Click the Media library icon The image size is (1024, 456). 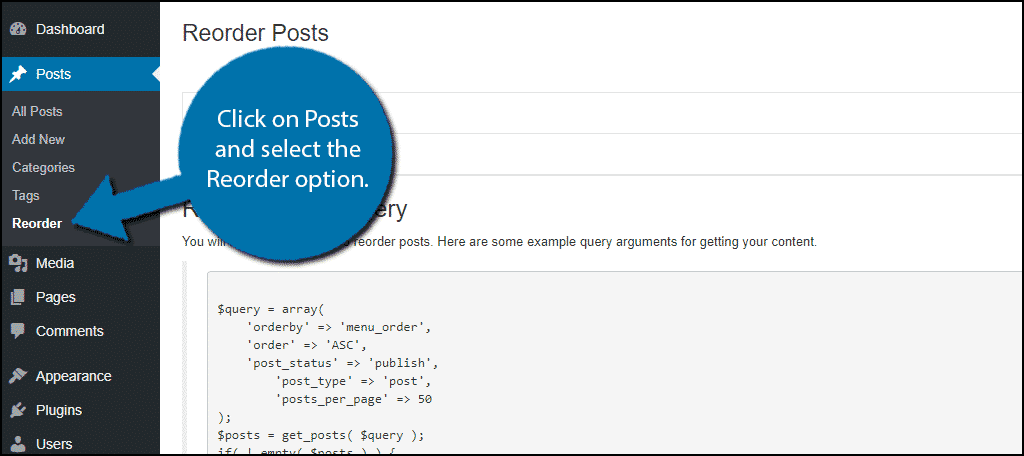pos(18,263)
